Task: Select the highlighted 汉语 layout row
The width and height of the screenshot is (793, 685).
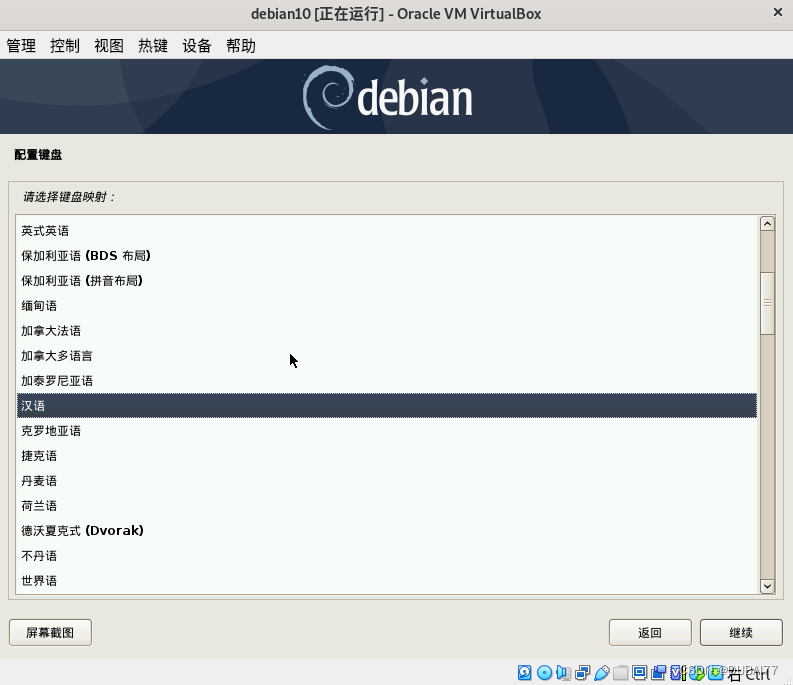Action: [387, 406]
